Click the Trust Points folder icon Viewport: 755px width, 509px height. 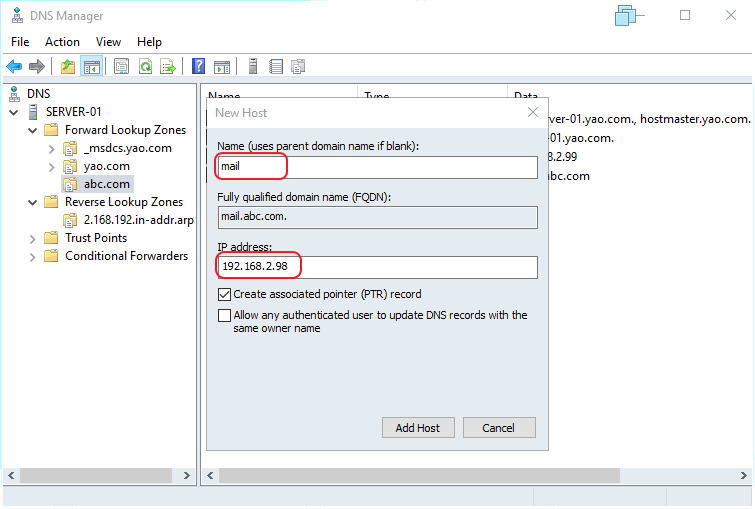tap(51, 238)
